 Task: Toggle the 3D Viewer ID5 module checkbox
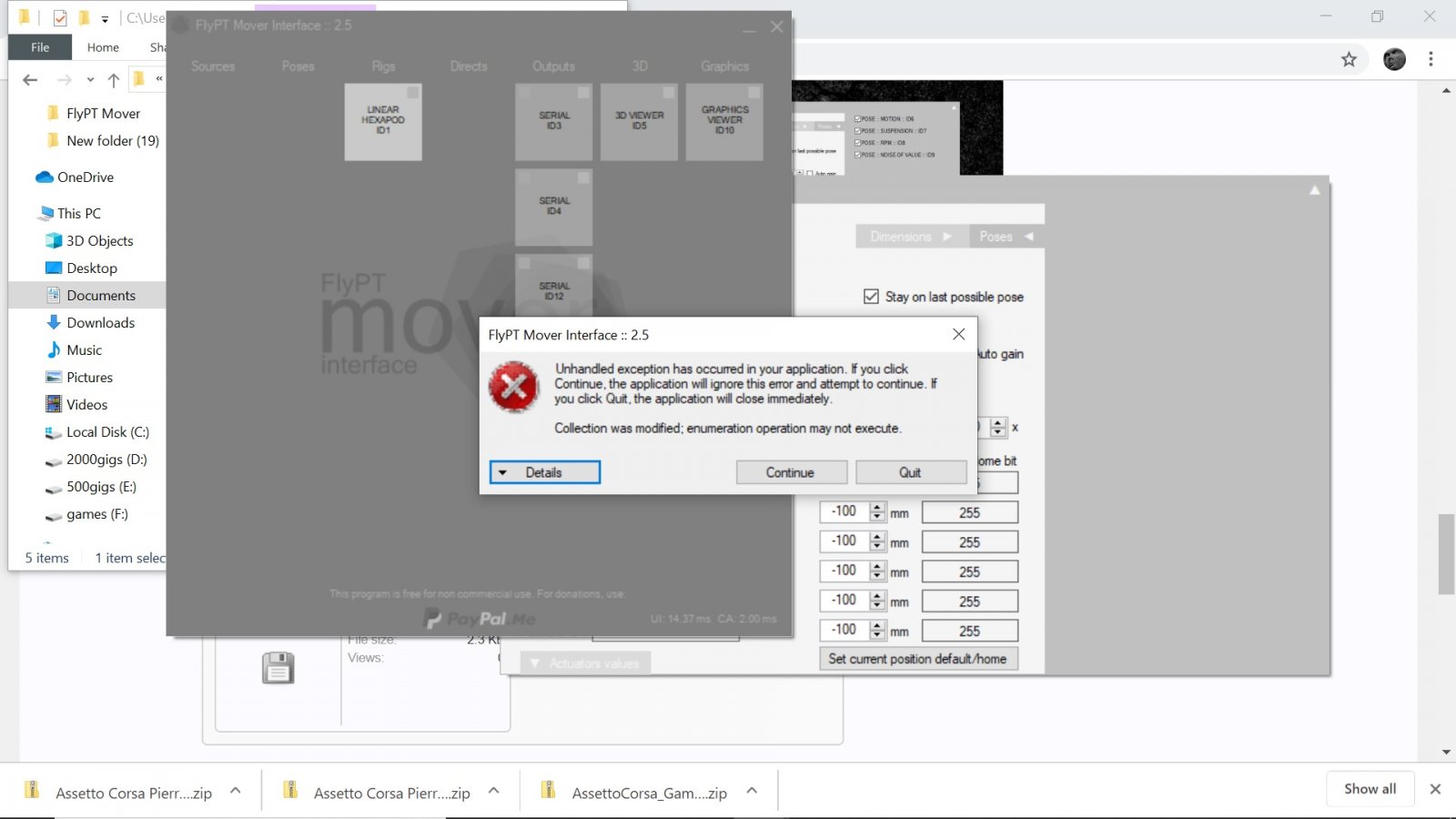point(669,93)
